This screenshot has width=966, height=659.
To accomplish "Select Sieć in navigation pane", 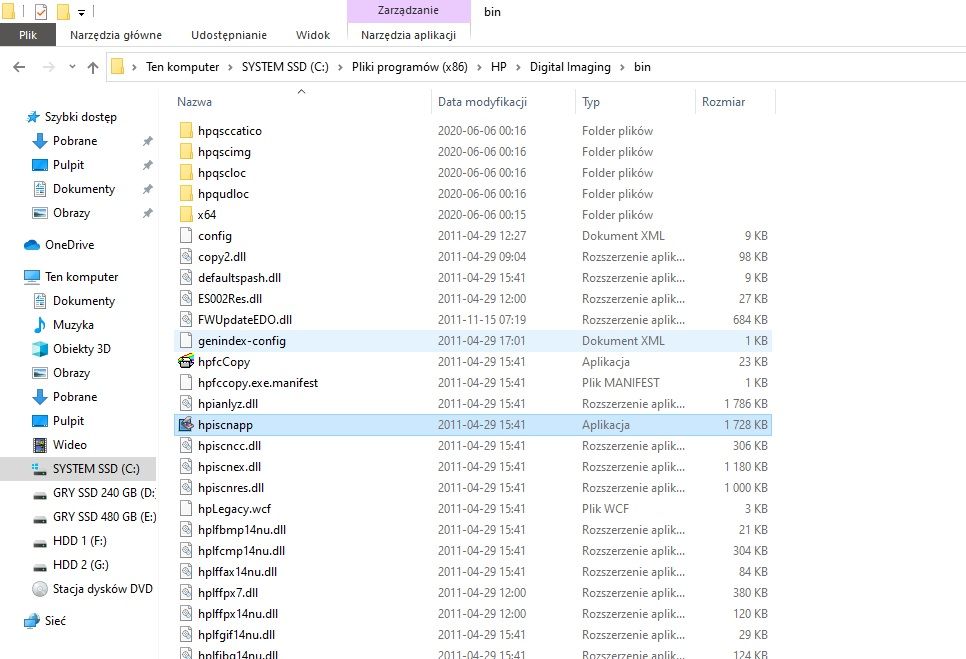I will click(x=55, y=621).
